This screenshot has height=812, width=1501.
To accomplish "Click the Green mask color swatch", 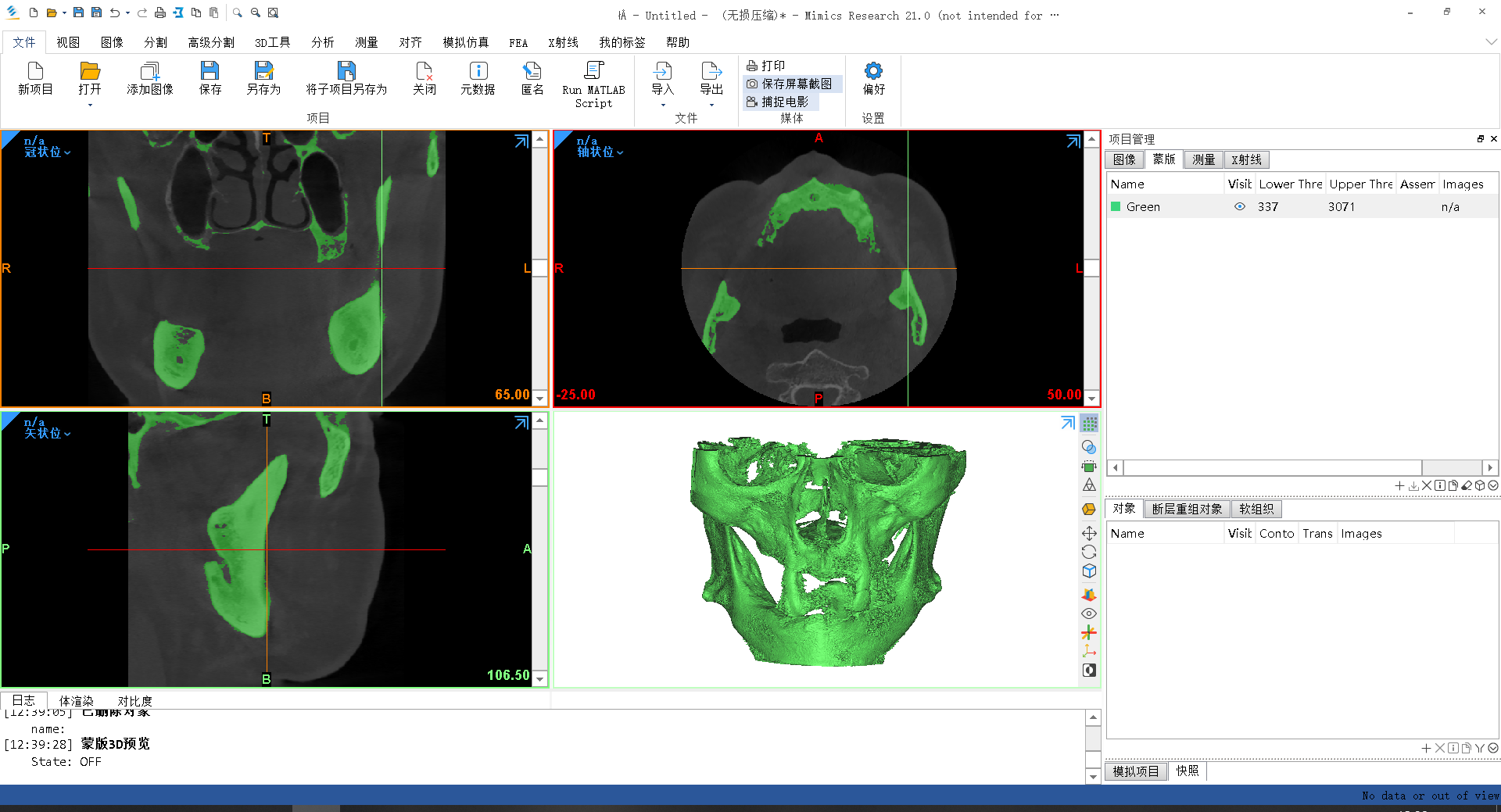I will 1116,206.
